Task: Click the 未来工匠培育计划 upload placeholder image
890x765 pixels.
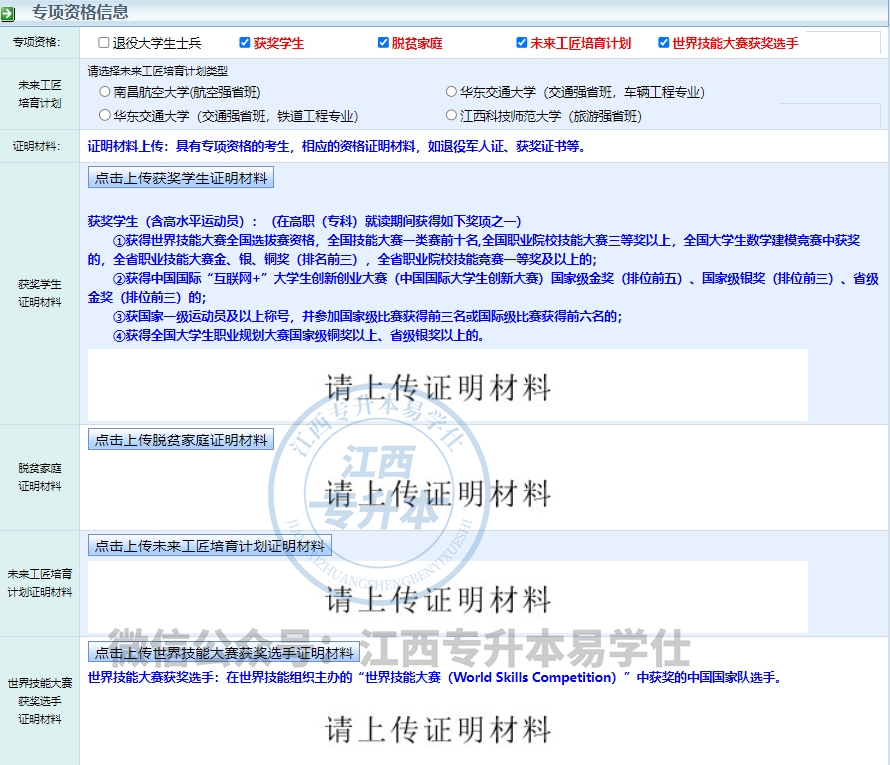Action: click(x=448, y=598)
